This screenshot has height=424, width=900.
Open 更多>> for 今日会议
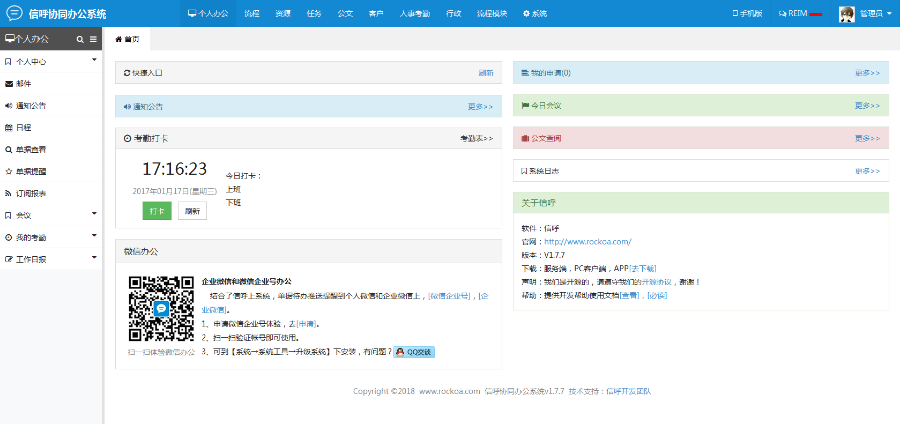coord(867,106)
